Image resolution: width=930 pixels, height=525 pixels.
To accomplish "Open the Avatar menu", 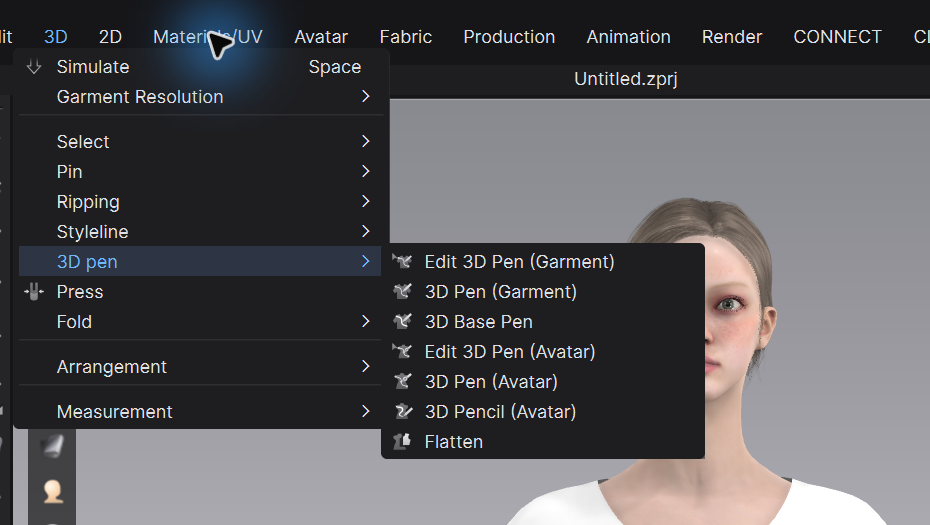I will point(321,37).
